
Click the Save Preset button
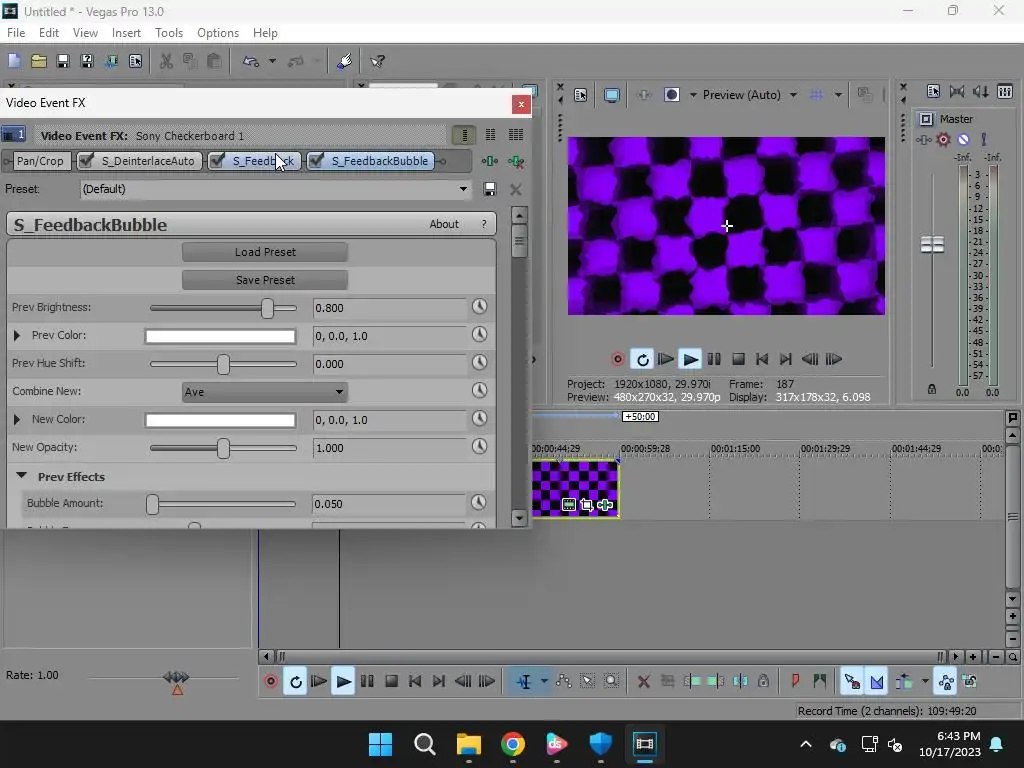click(x=264, y=280)
